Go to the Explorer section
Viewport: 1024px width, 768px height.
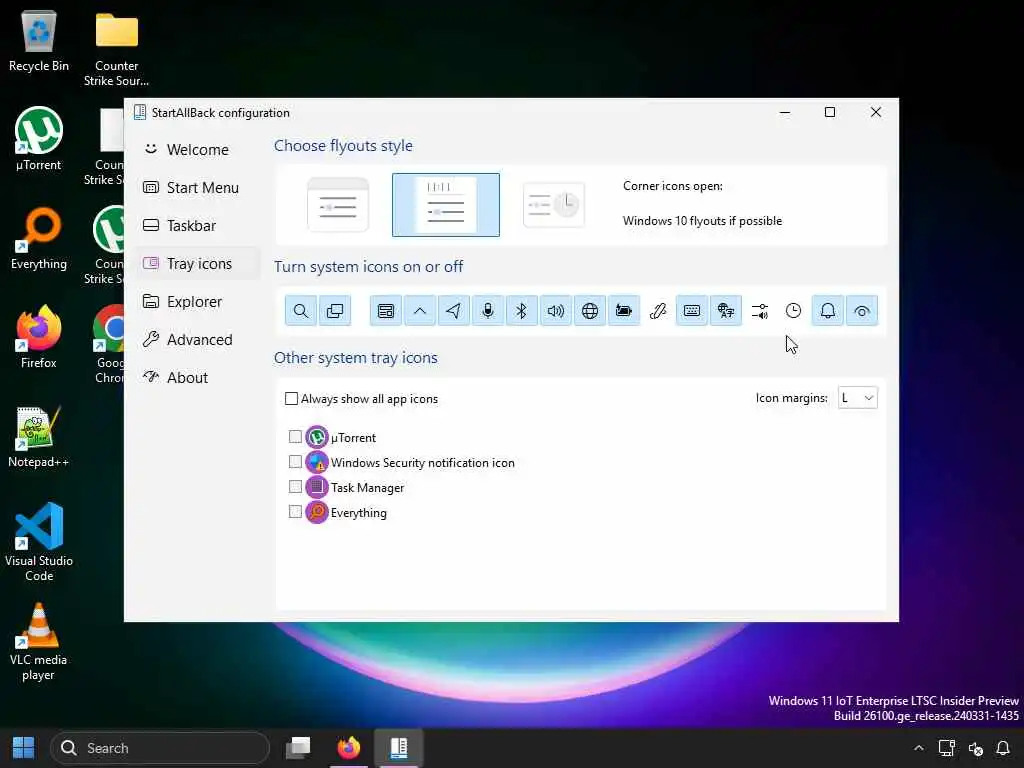pyautogui.click(x=199, y=302)
